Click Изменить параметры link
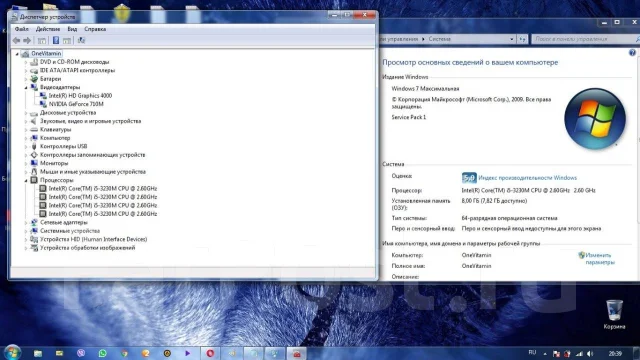640x360 pixels. pyautogui.click(x=600, y=259)
